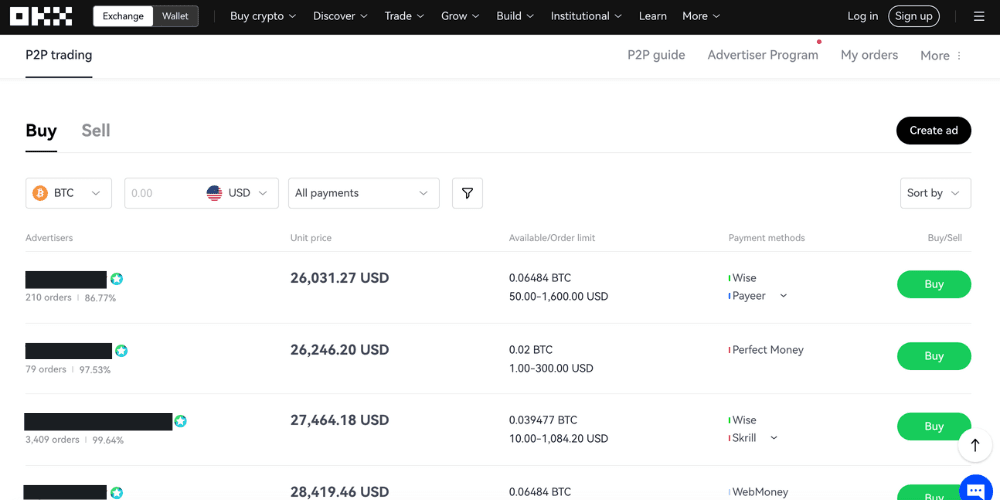Switch to the Sell tab
The height and width of the screenshot is (500, 1000).
tap(96, 131)
